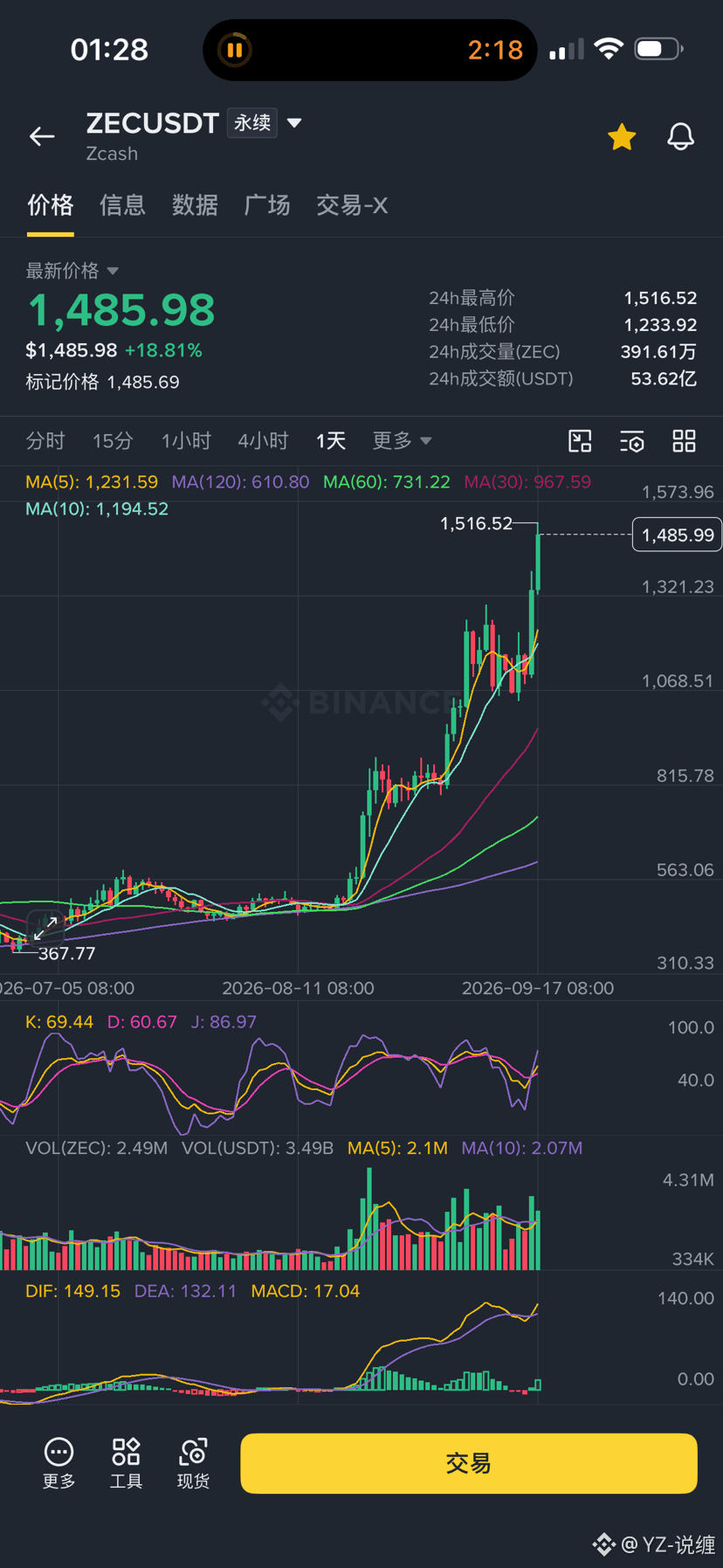This screenshot has height=1568, width=723.
Task: Expand the 更多 timeframe dropdown
Action: click(x=402, y=440)
